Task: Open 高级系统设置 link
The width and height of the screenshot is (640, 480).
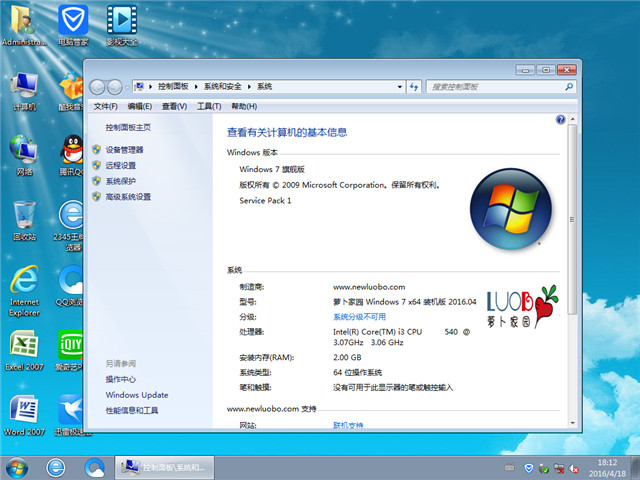Action: point(128,197)
